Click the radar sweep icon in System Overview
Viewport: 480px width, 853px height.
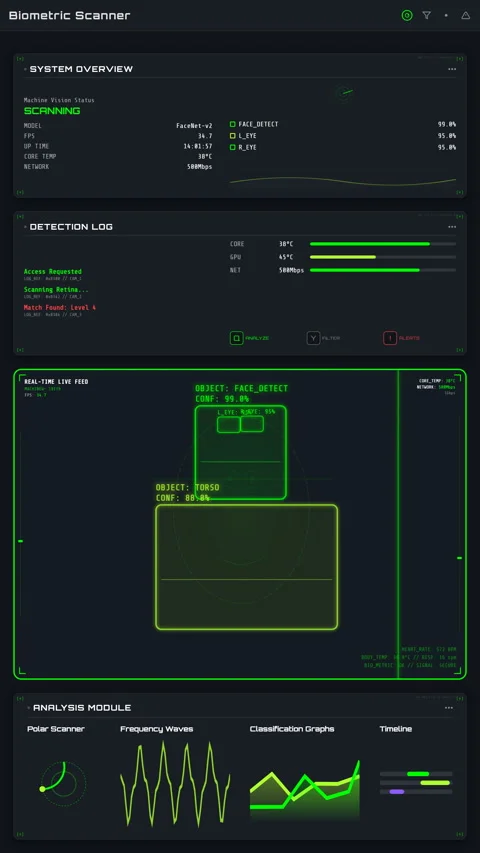[344, 93]
